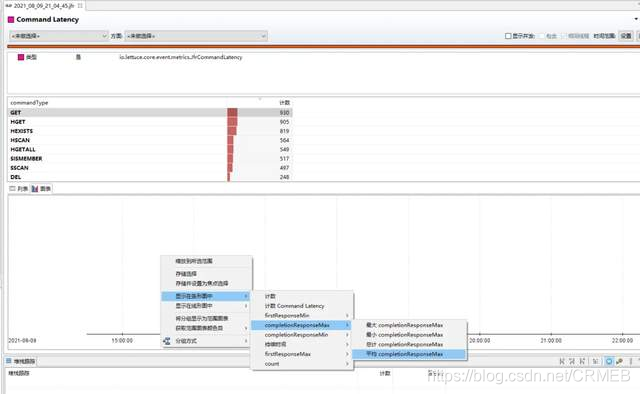Select the DEL row
The image size is (640, 394).
click(x=150, y=177)
